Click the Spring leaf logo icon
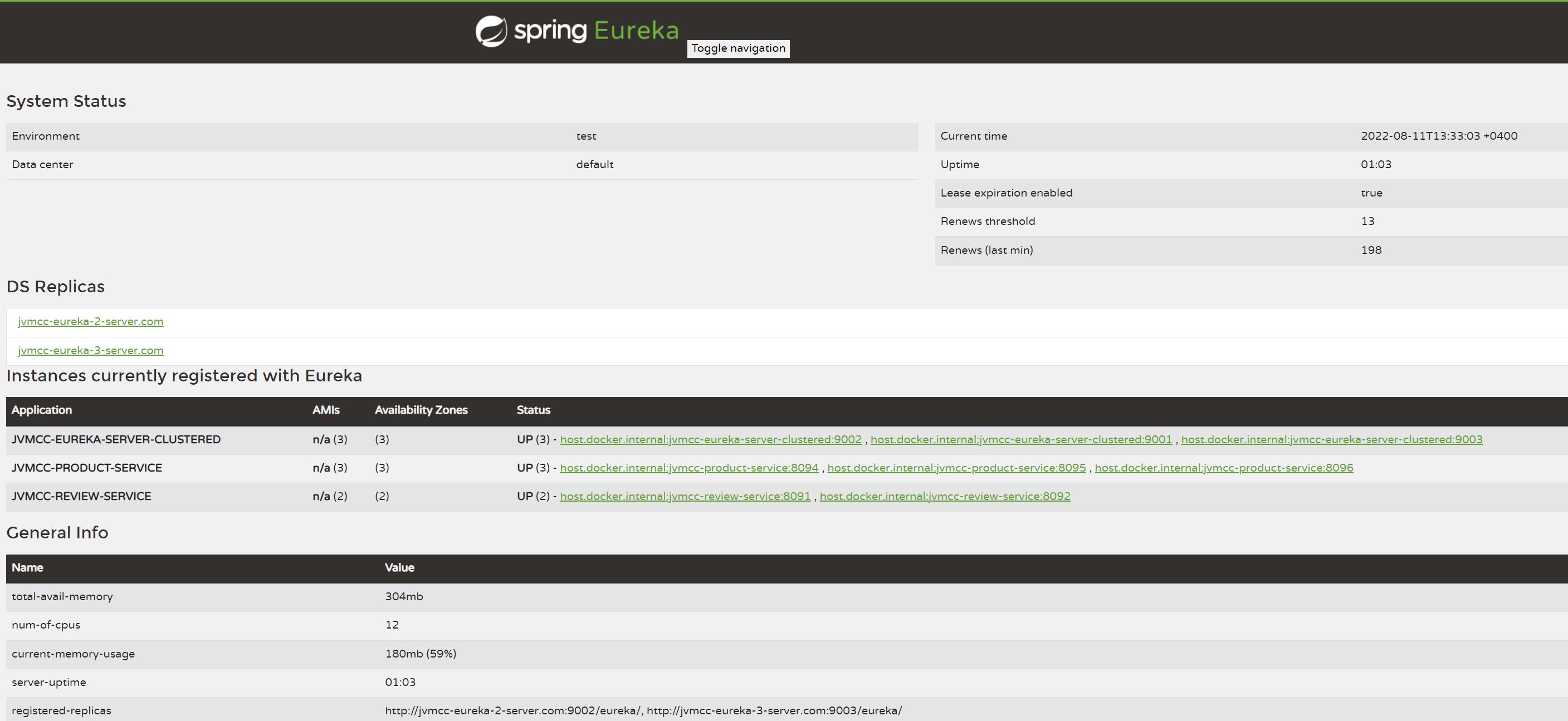Image resolution: width=1568 pixels, height=721 pixels. pyautogui.click(x=491, y=32)
